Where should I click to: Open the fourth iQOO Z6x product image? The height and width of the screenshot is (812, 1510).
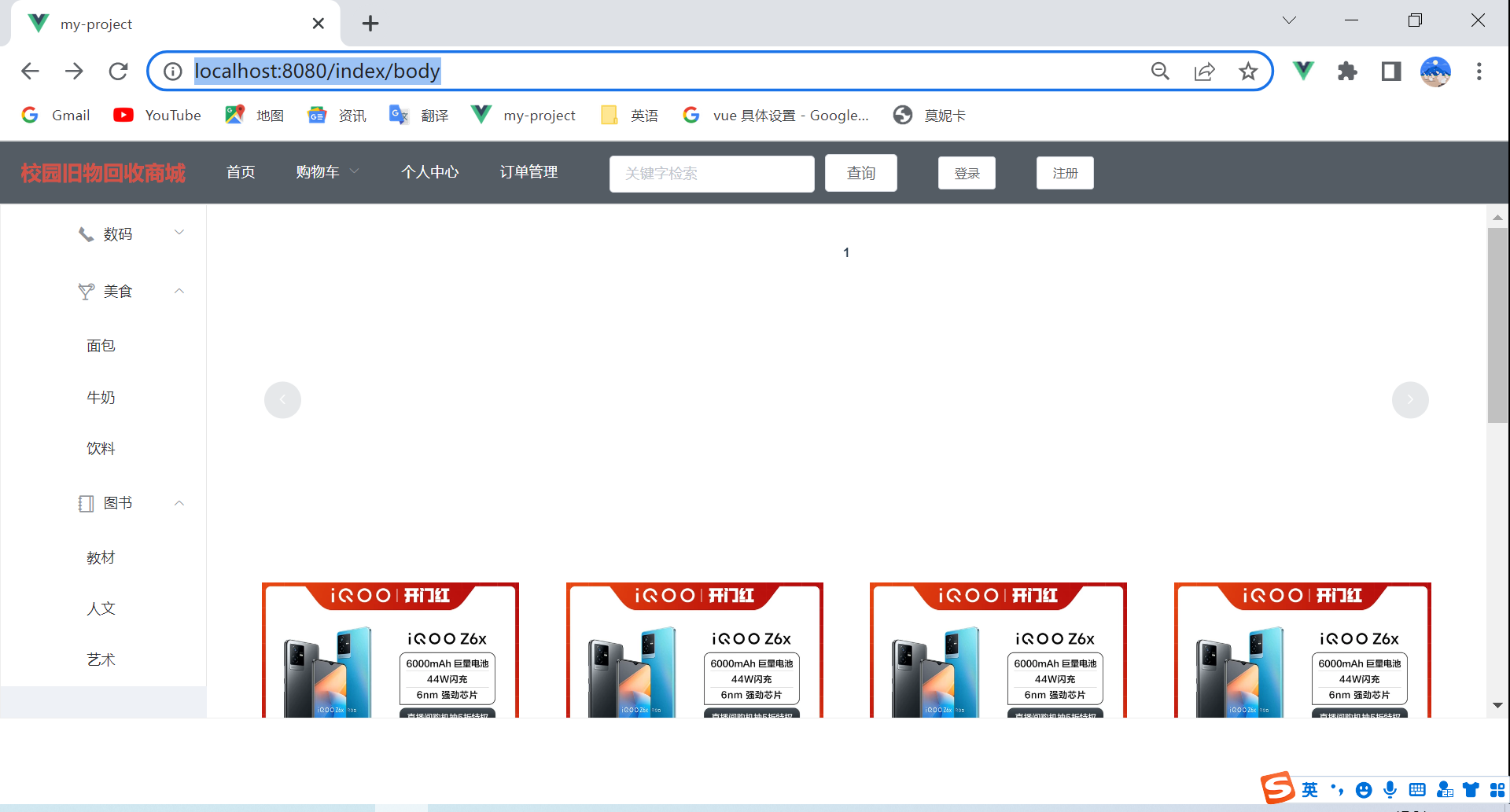[x=1302, y=650]
